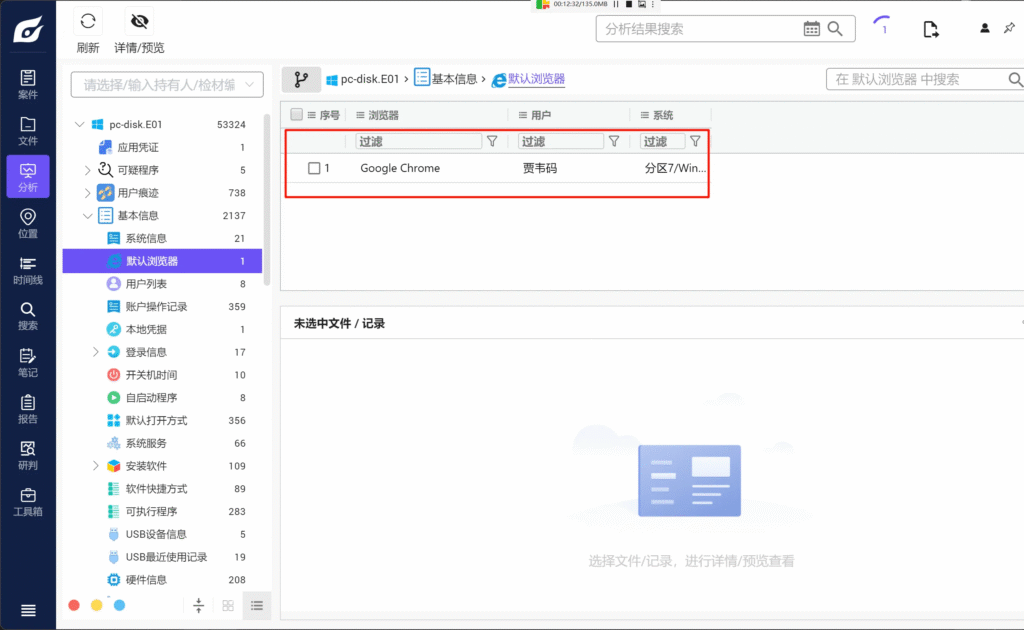Image resolution: width=1024 pixels, height=630 pixels.
Task: Click the 刷新 refresh icon
Action: coord(88,22)
